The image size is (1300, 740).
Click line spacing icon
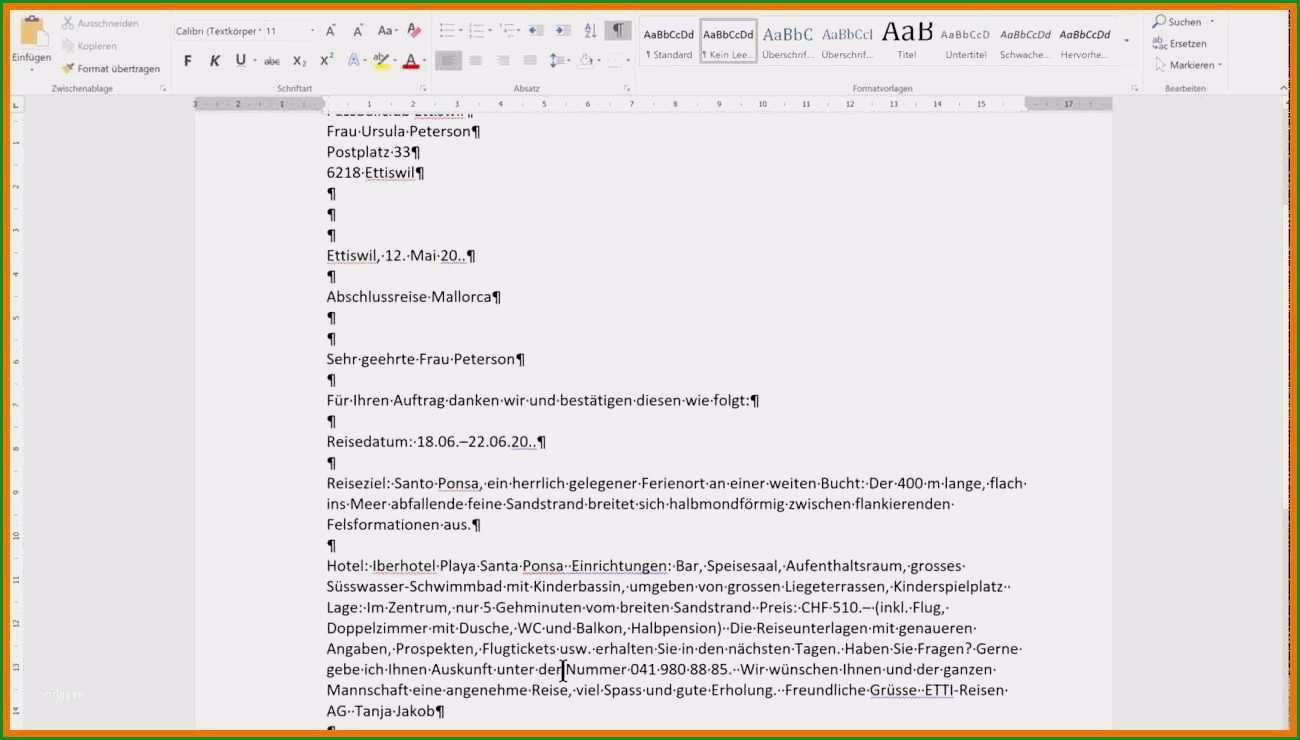pos(557,61)
